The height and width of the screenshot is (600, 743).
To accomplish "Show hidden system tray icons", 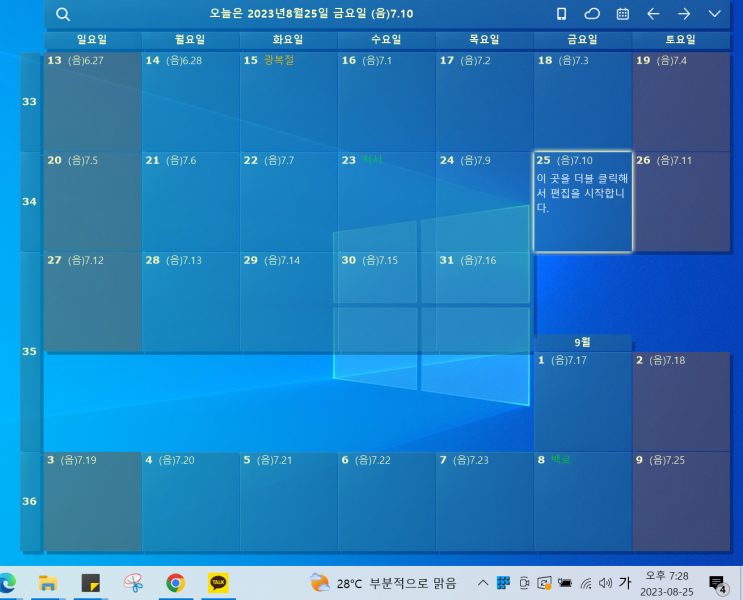I will click(x=483, y=583).
